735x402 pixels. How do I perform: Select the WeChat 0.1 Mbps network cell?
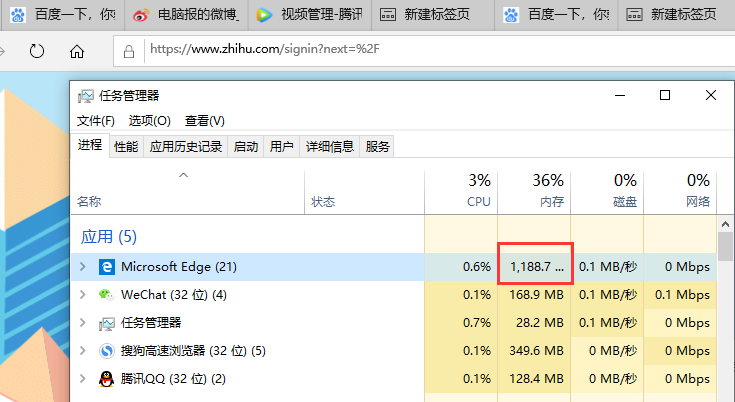coord(680,295)
